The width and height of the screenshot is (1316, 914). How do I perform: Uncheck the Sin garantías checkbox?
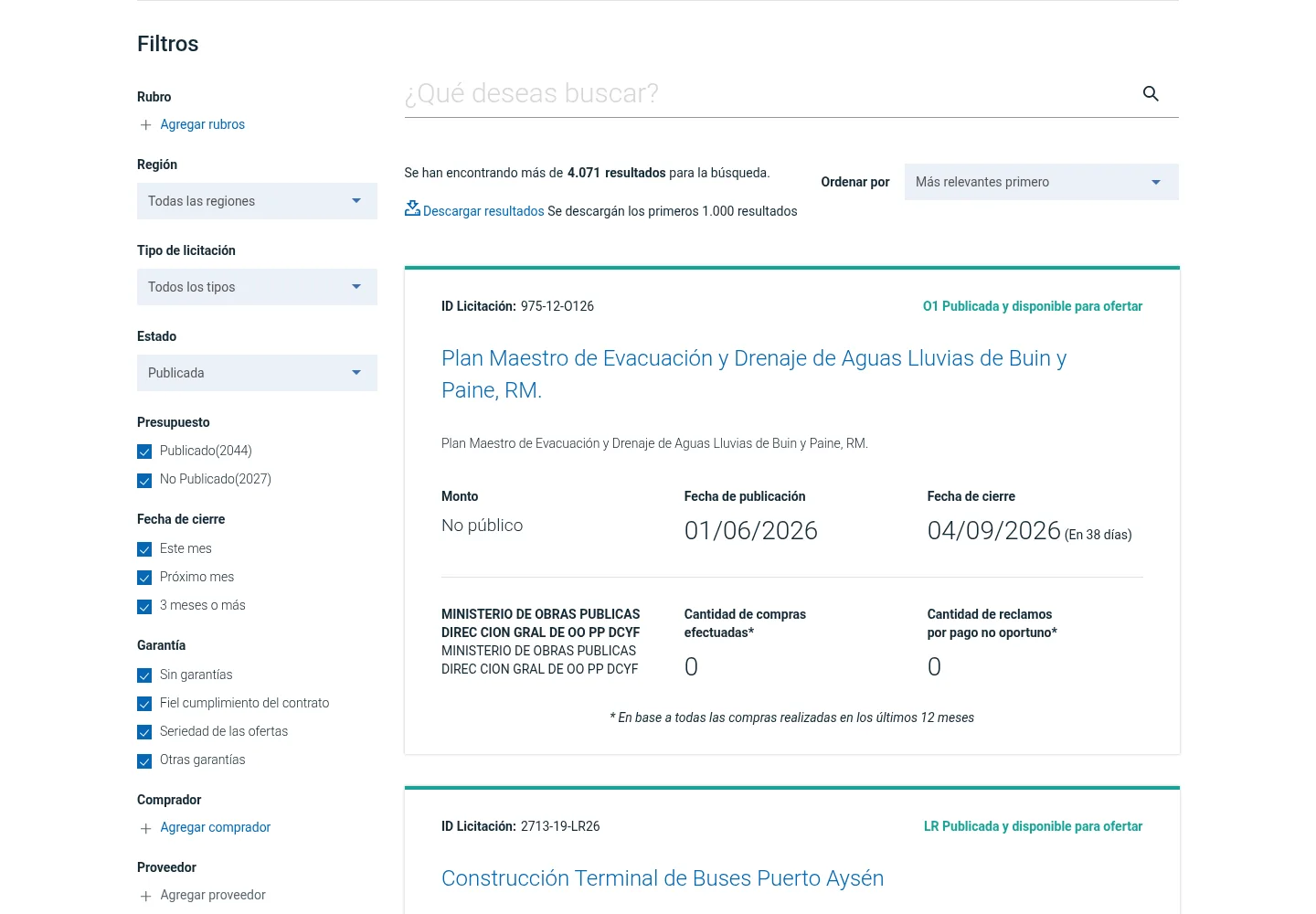click(x=144, y=675)
